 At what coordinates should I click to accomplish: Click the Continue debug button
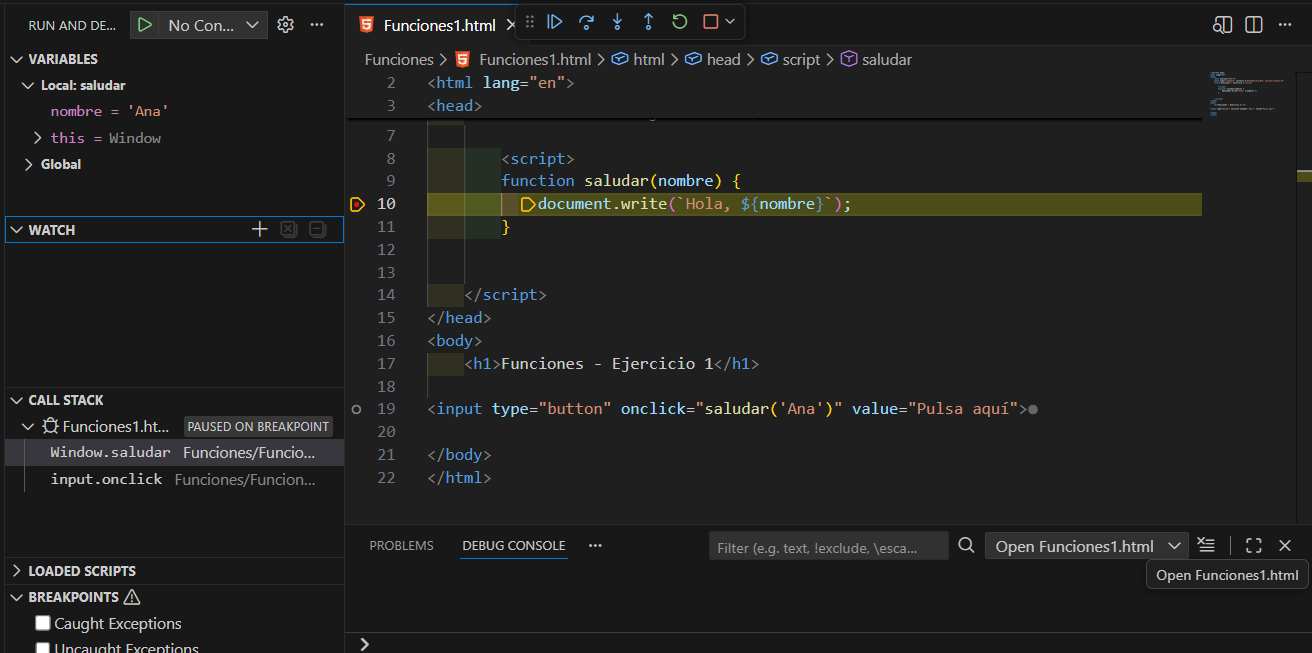coord(555,22)
